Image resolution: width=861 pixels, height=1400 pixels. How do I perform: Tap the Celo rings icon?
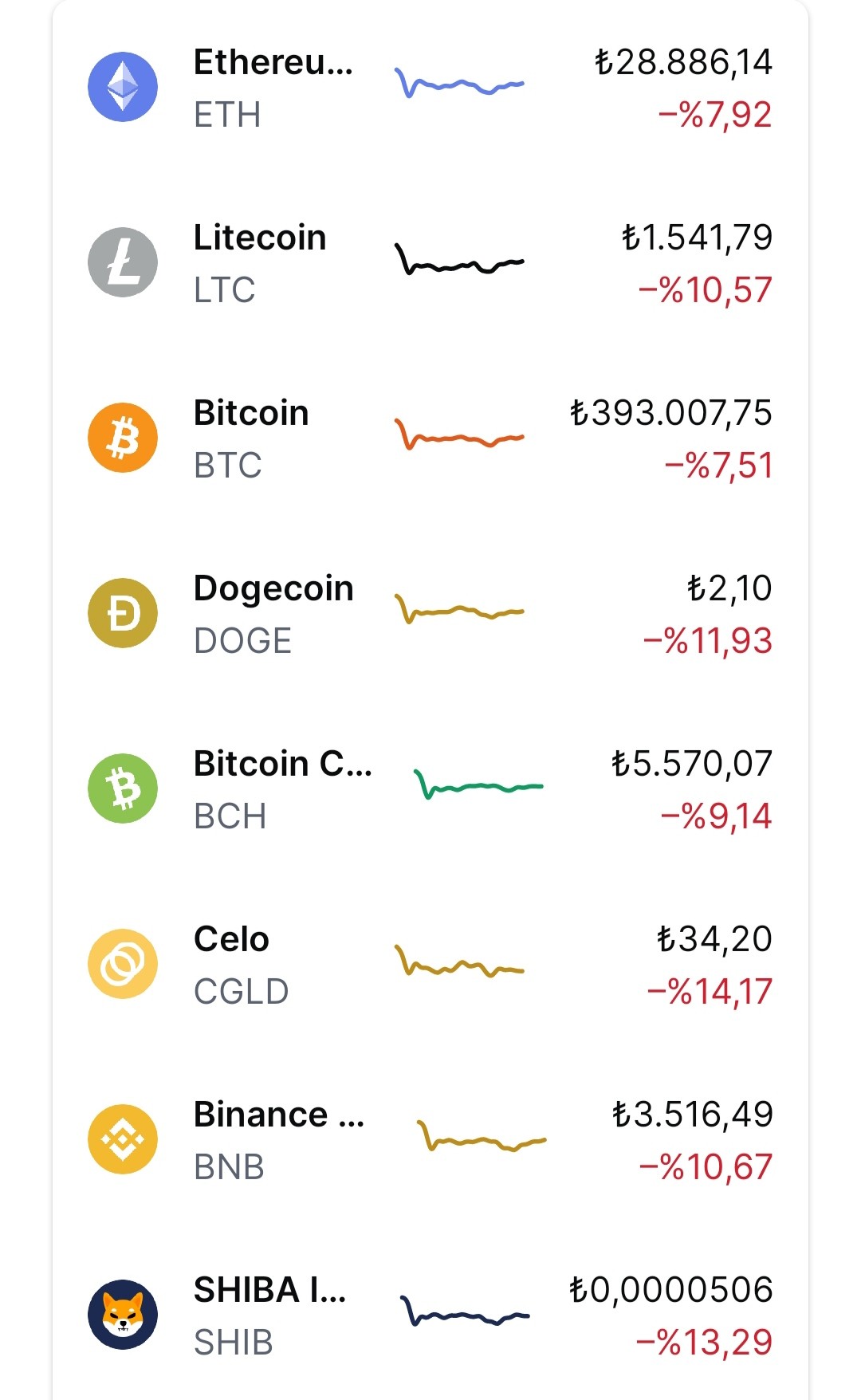pyautogui.click(x=123, y=964)
